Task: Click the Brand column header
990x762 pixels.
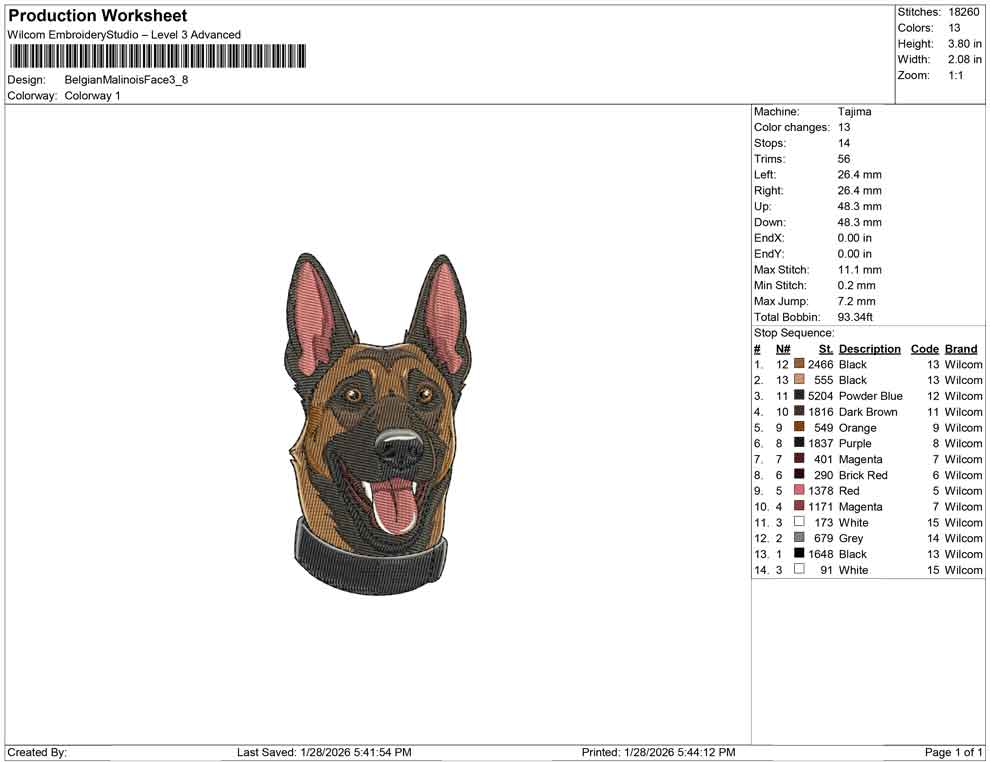Action: 960,348
